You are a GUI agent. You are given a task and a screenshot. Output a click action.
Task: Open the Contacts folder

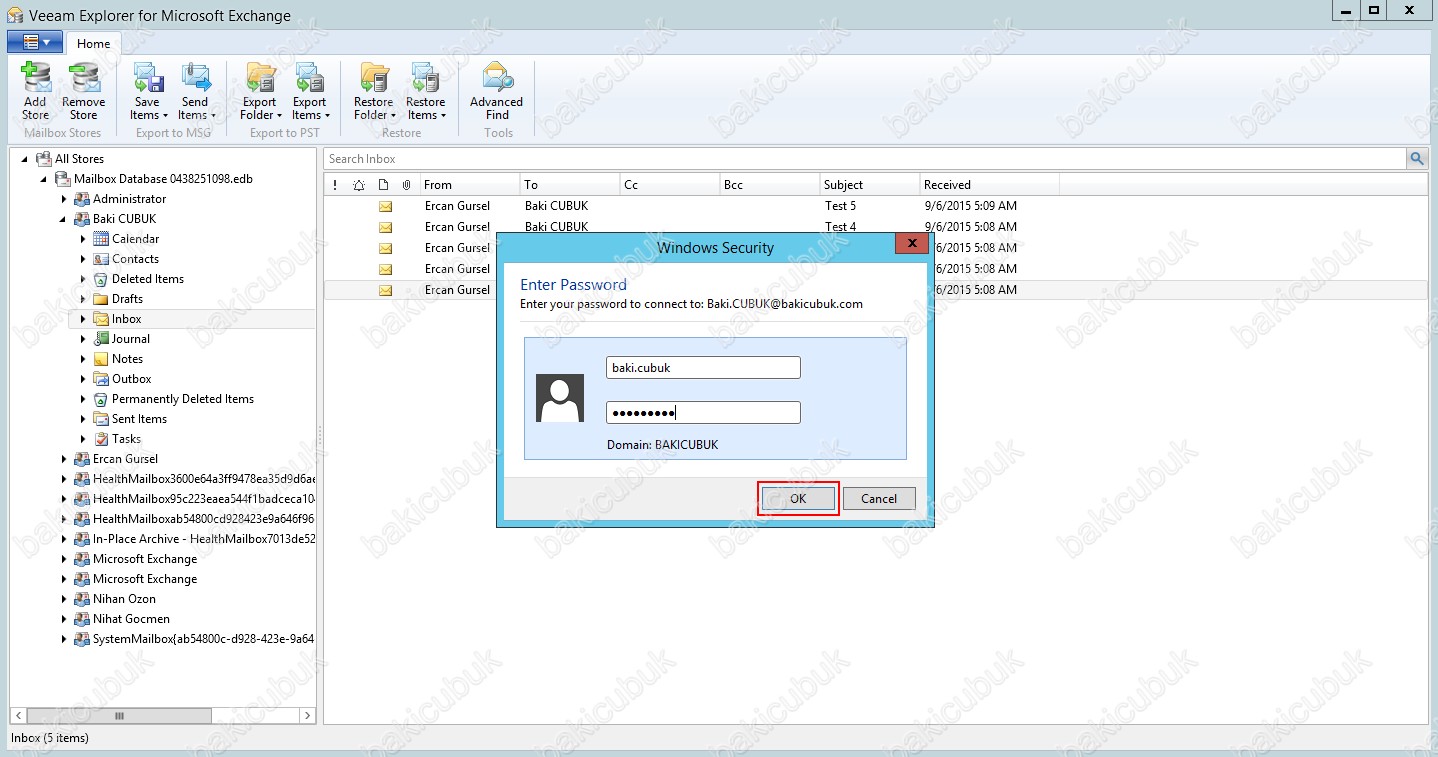(x=135, y=258)
